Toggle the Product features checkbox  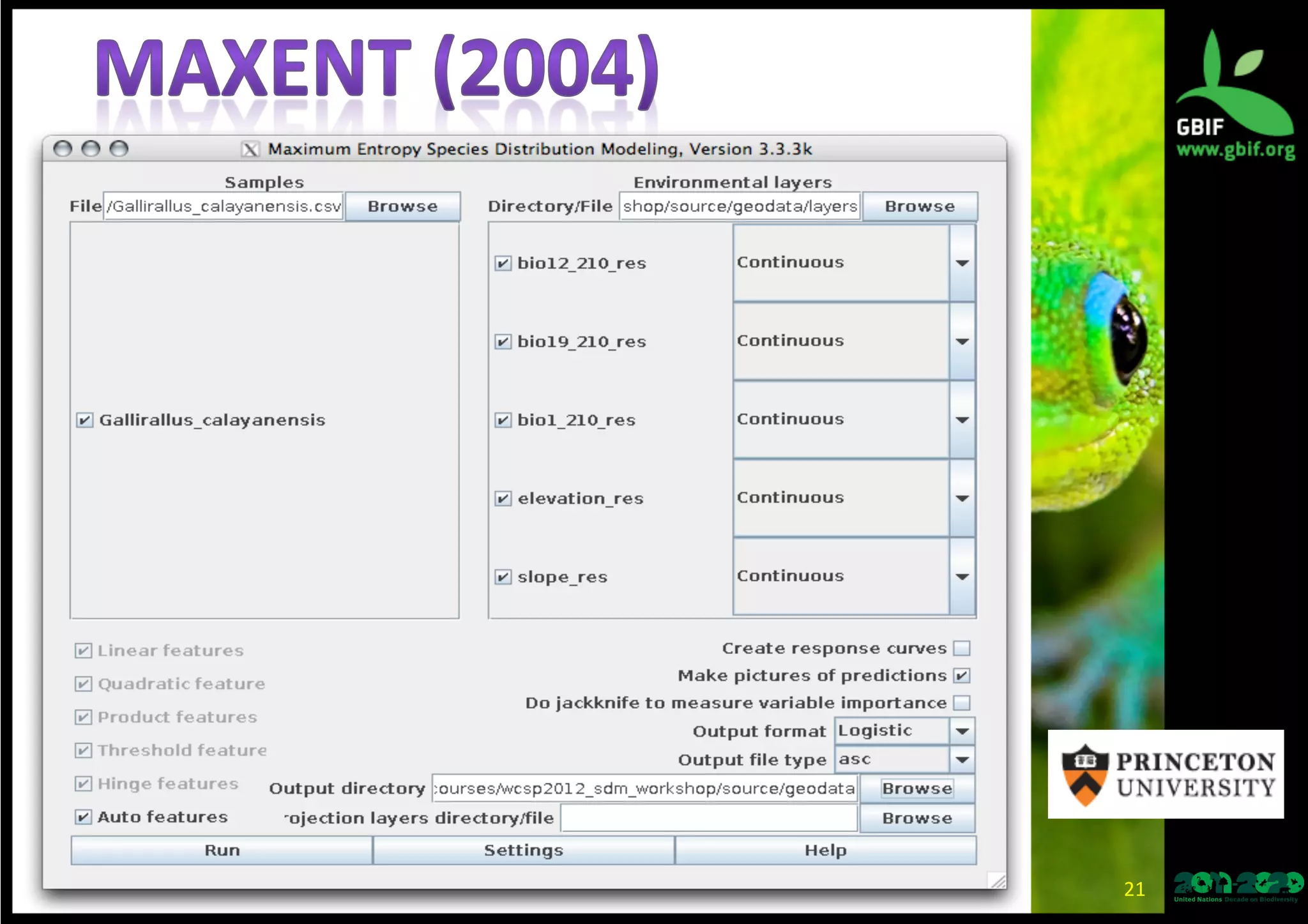click(83, 717)
